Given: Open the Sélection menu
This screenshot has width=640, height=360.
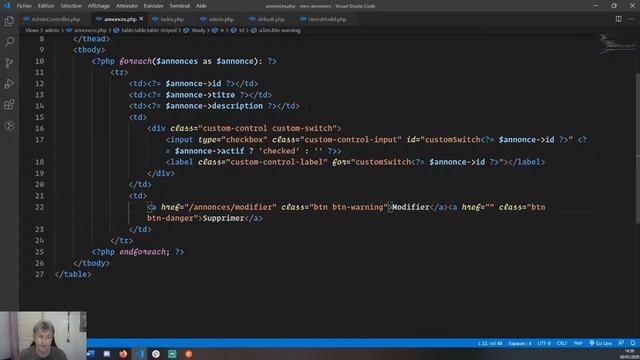Looking at the screenshot, I should click(x=71, y=6).
